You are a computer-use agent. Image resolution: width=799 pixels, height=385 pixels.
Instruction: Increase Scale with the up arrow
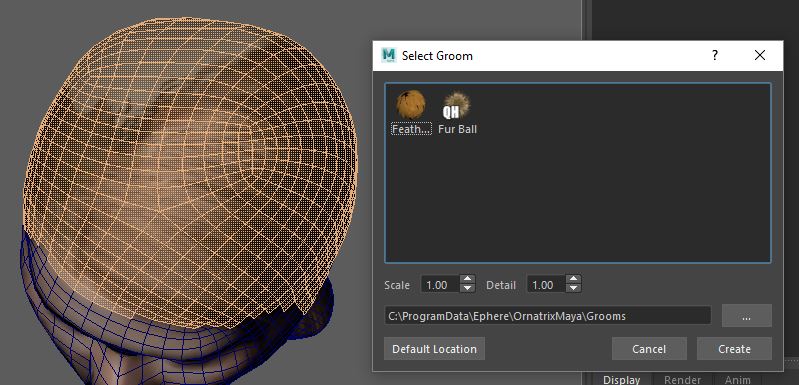pos(467,280)
